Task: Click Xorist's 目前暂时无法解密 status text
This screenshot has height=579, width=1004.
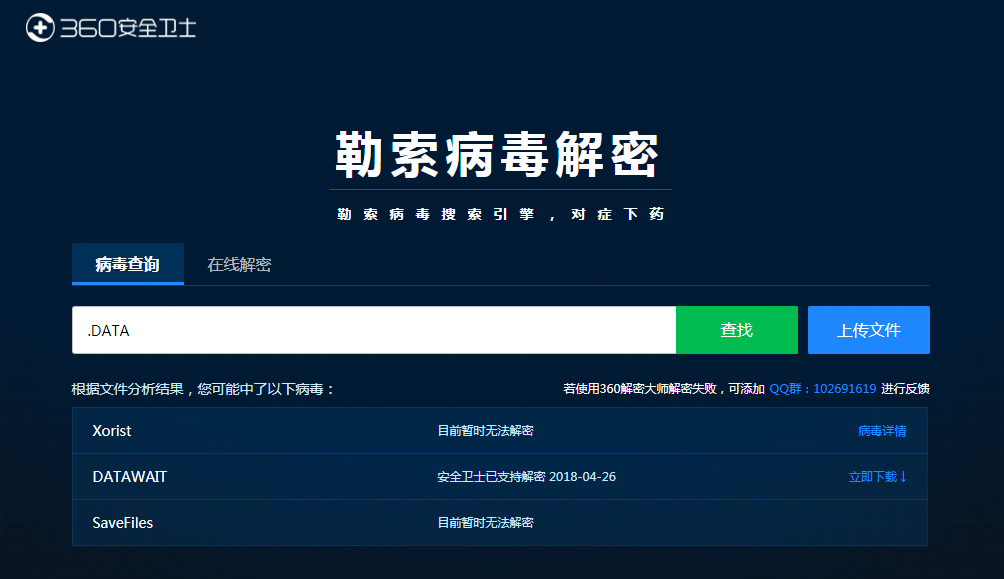Action: 485,431
